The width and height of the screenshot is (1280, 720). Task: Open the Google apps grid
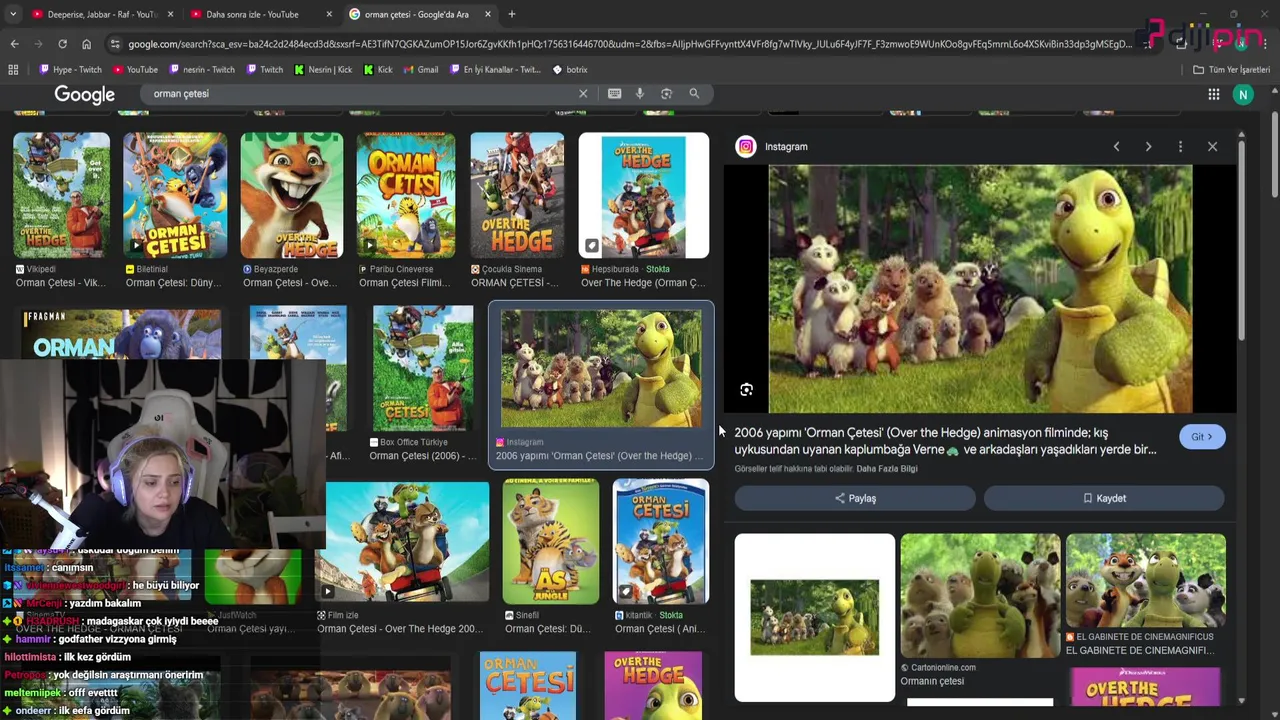coord(1214,94)
